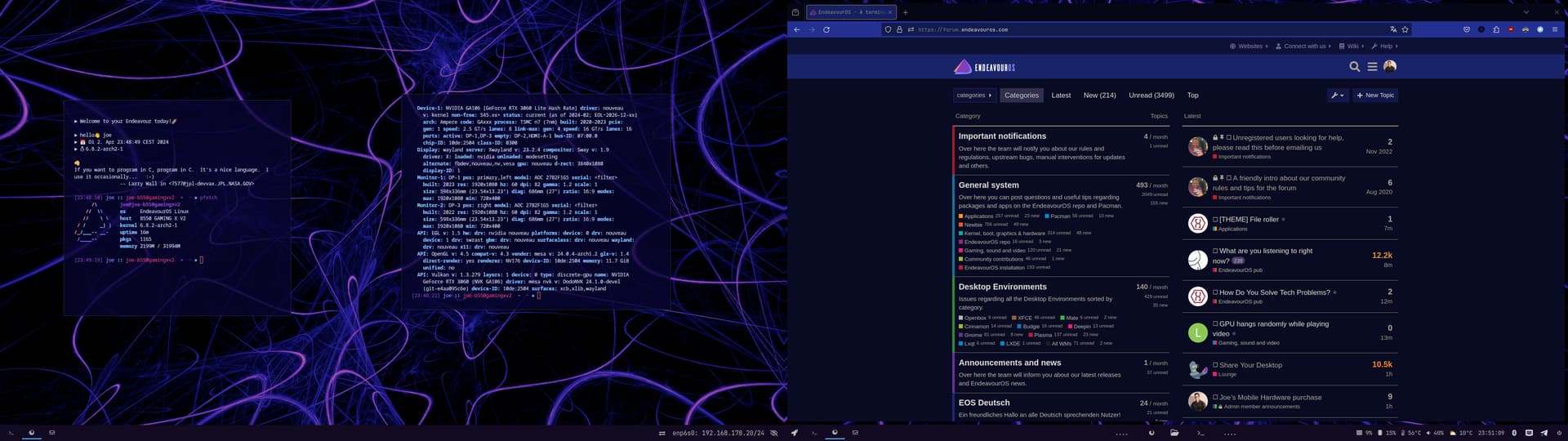Open the Announcements and news category

point(1009,363)
